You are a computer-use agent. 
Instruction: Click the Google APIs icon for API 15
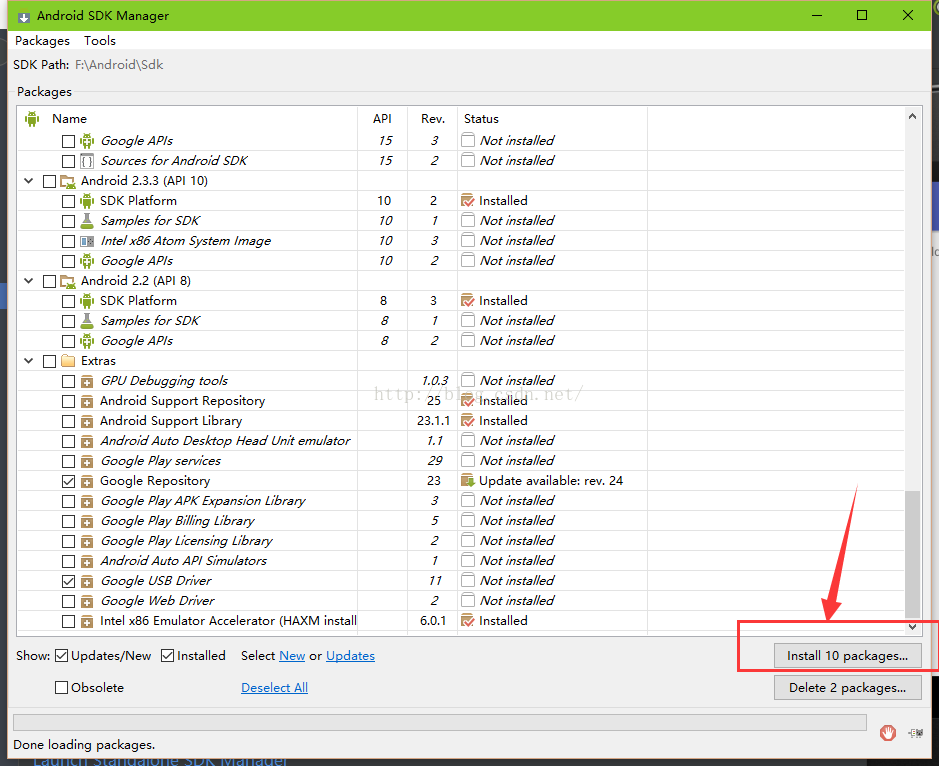tap(87, 141)
